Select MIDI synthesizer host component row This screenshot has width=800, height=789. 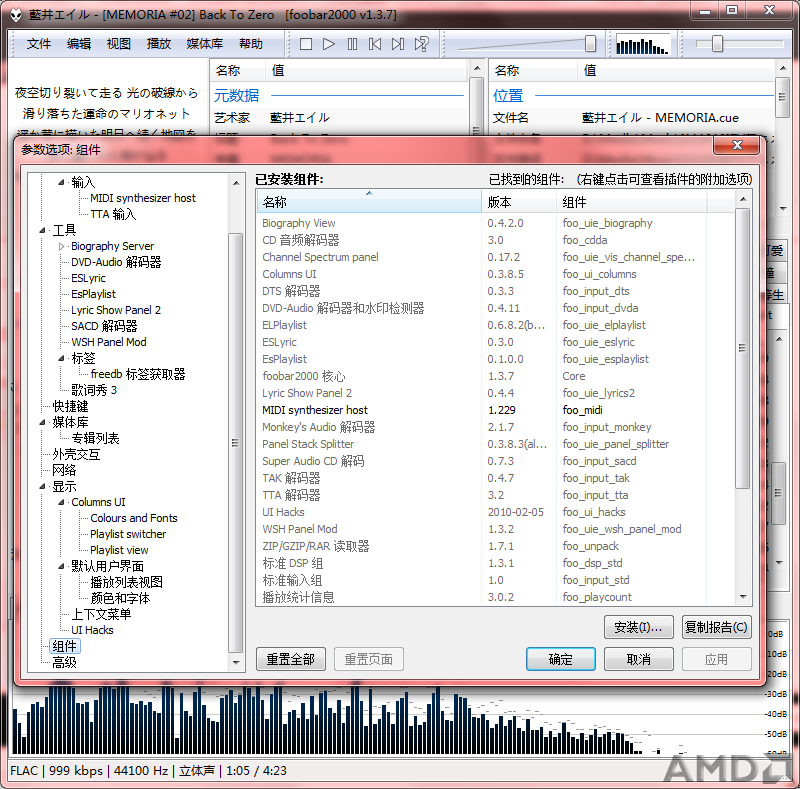495,410
